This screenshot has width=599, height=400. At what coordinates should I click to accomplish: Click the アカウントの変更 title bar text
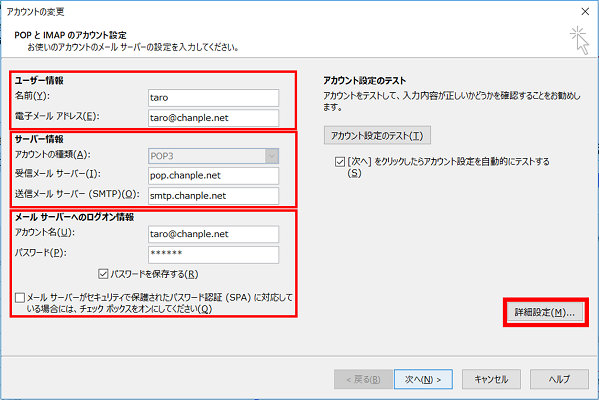[36, 12]
